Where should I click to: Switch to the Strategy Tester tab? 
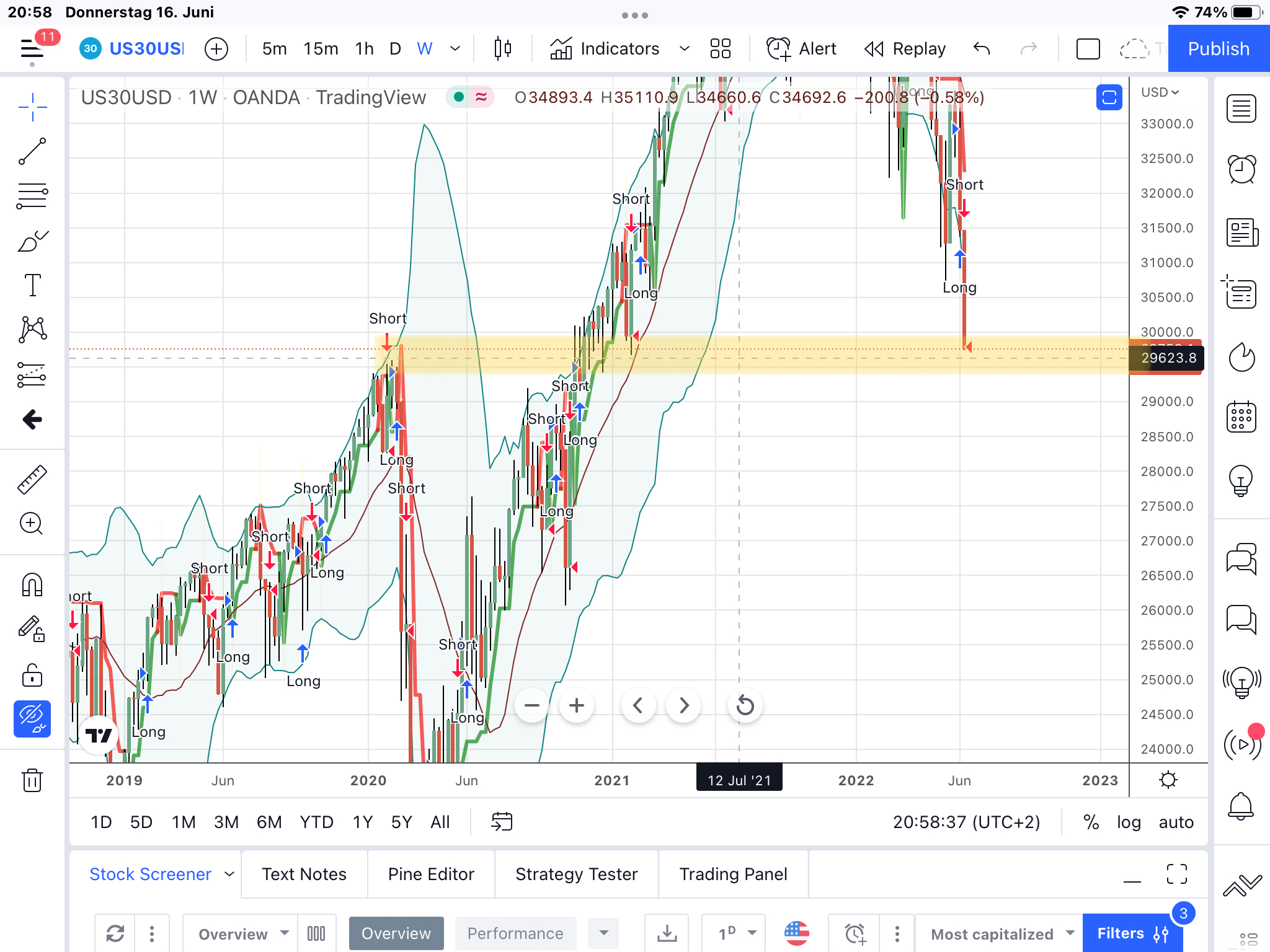(577, 874)
